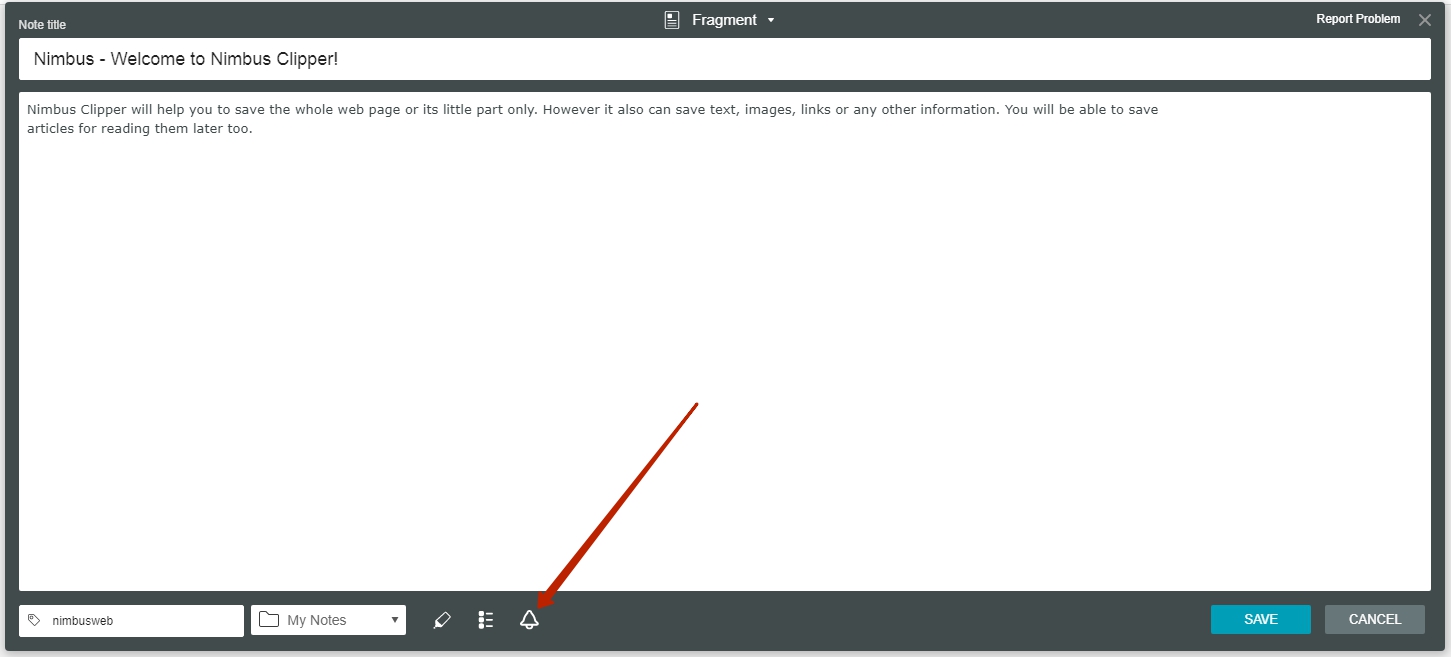Image resolution: width=1451 pixels, height=657 pixels.
Task: Click the reminder bell icon
Action: [x=529, y=620]
